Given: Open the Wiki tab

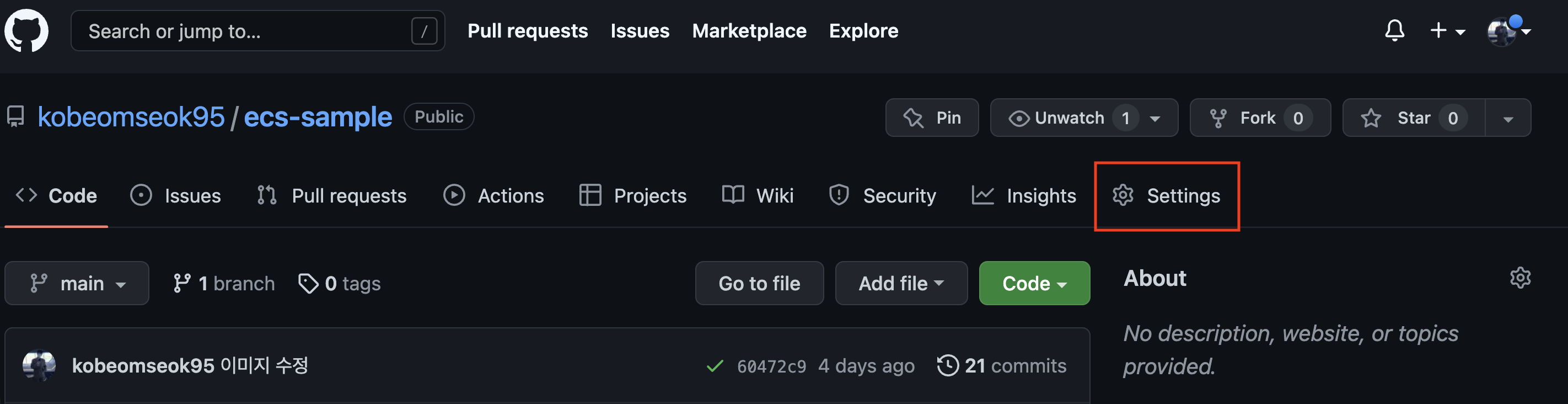Looking at the screenshot, I should click(757, 195).
